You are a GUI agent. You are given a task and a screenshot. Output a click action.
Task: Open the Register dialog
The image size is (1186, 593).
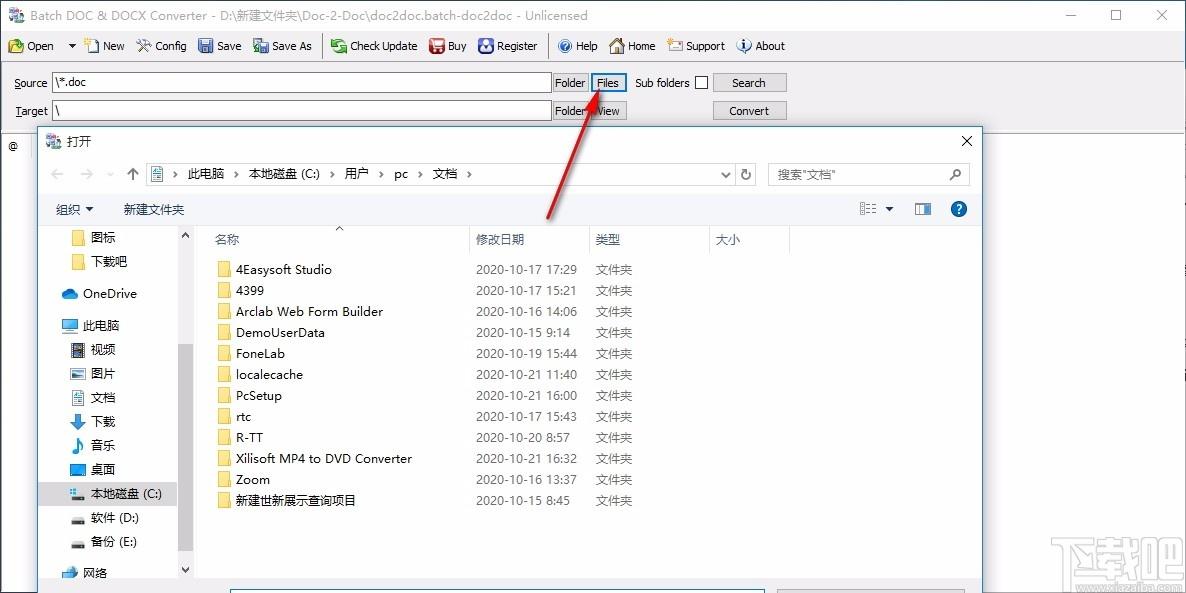point(508,46)
